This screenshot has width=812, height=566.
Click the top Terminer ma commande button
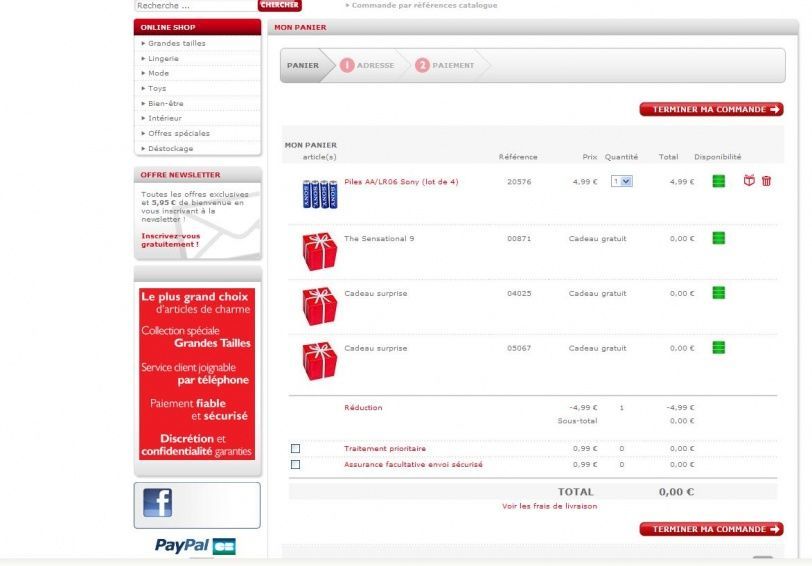[x=711, y=109]
